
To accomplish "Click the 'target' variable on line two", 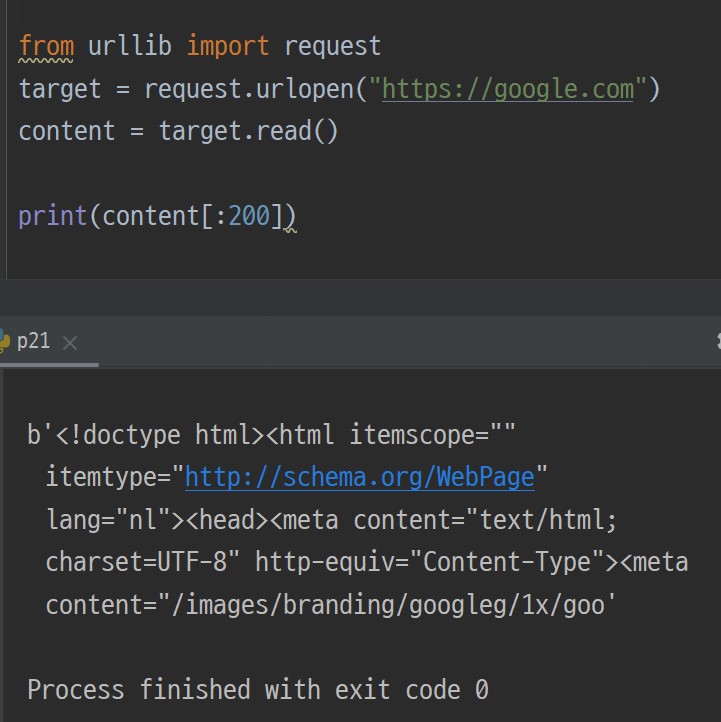I will (x=60, y=89).
